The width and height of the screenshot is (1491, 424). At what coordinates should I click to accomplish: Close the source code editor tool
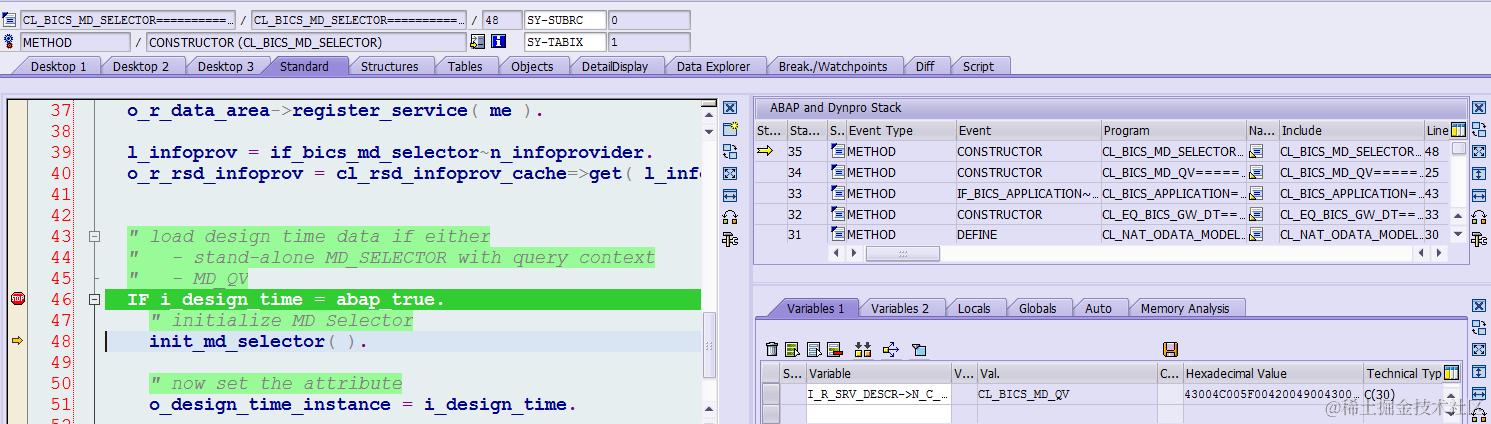pos(730,108)
